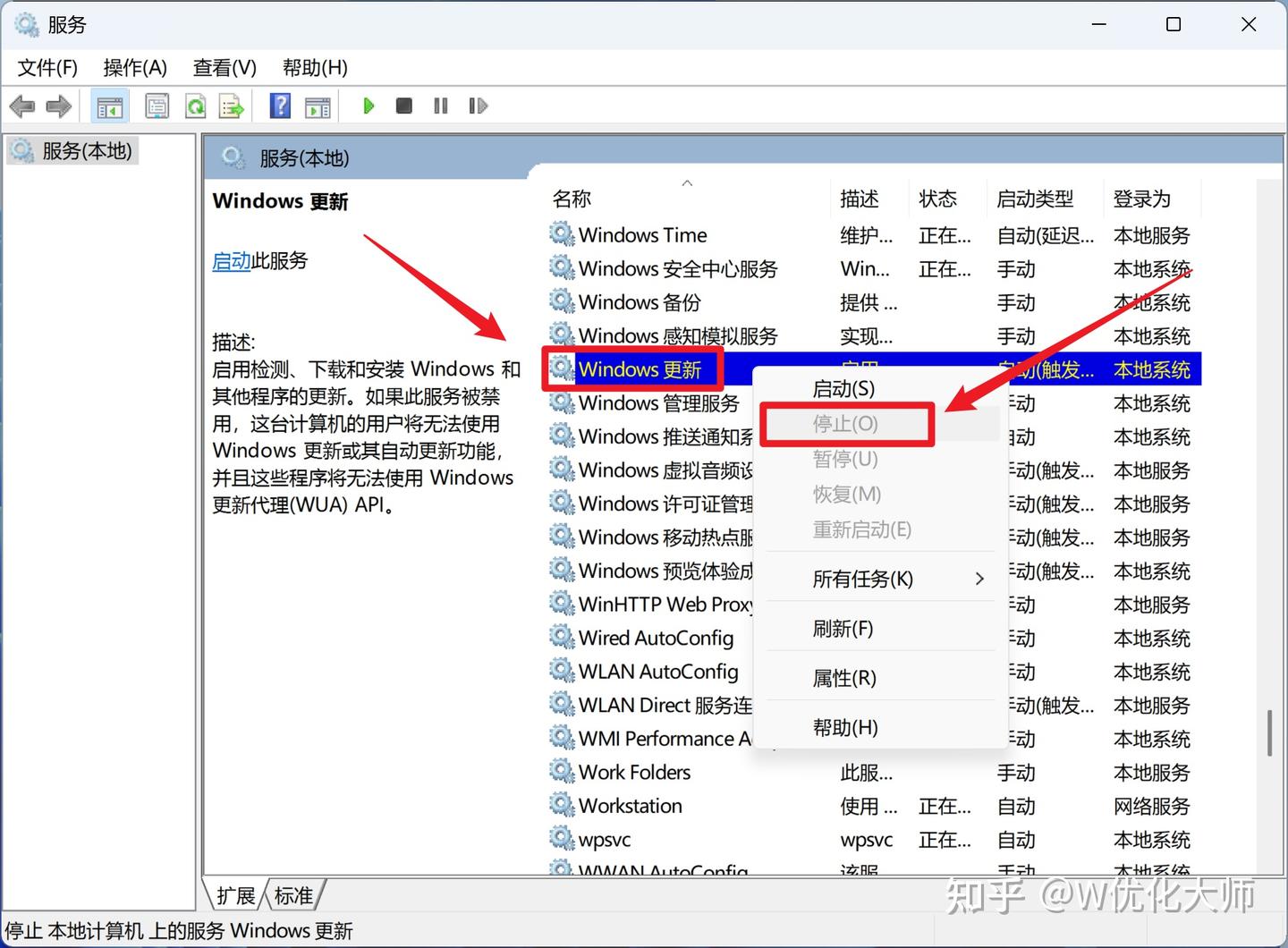Click the gear icon beside Windows 感知模拟服务
1288x948 pixels.
[x=562, y=334]
